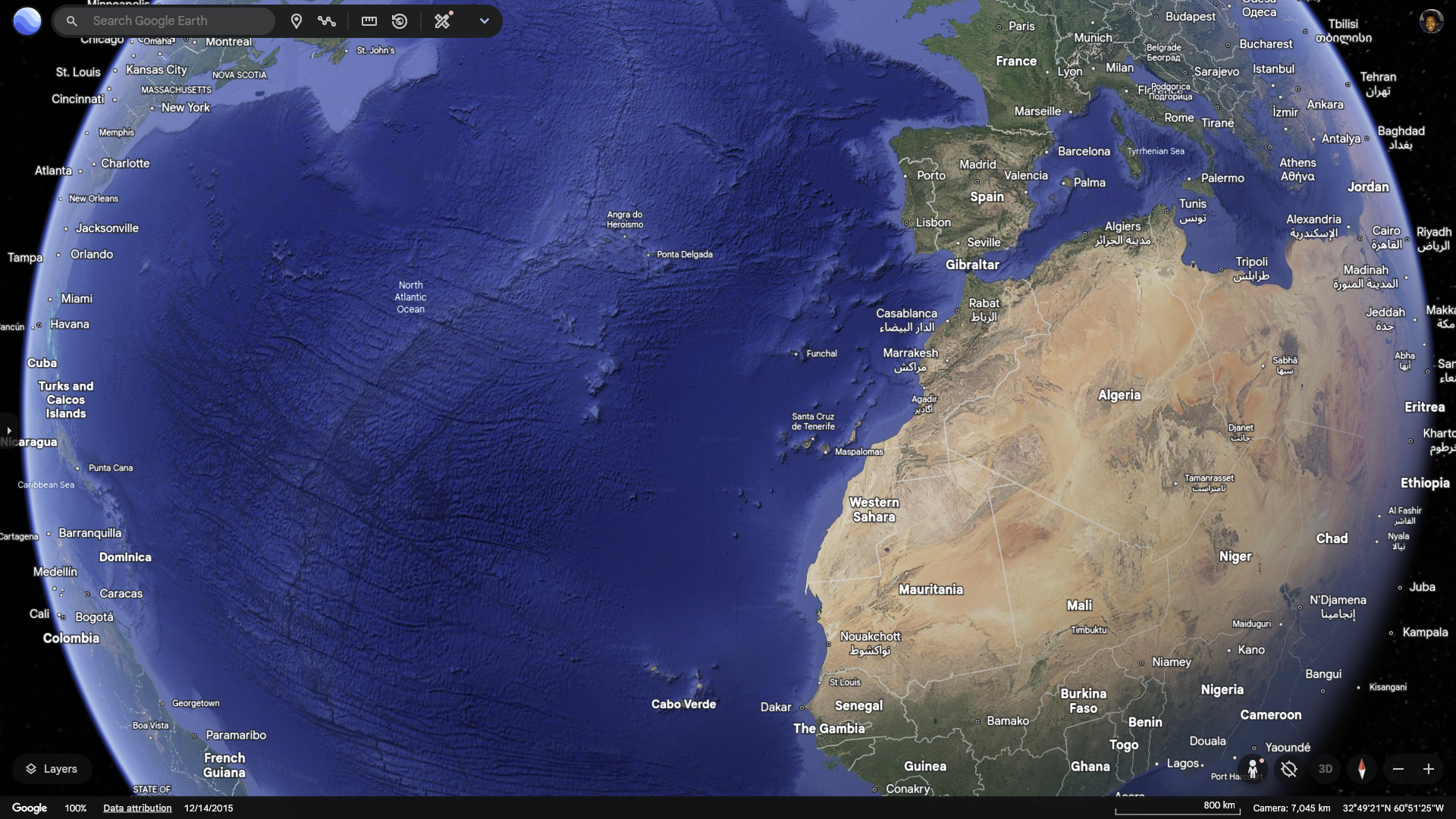This screenshot has width=1456, height=819.
Task: Click the Madrid city label
Action: point(977,165)
